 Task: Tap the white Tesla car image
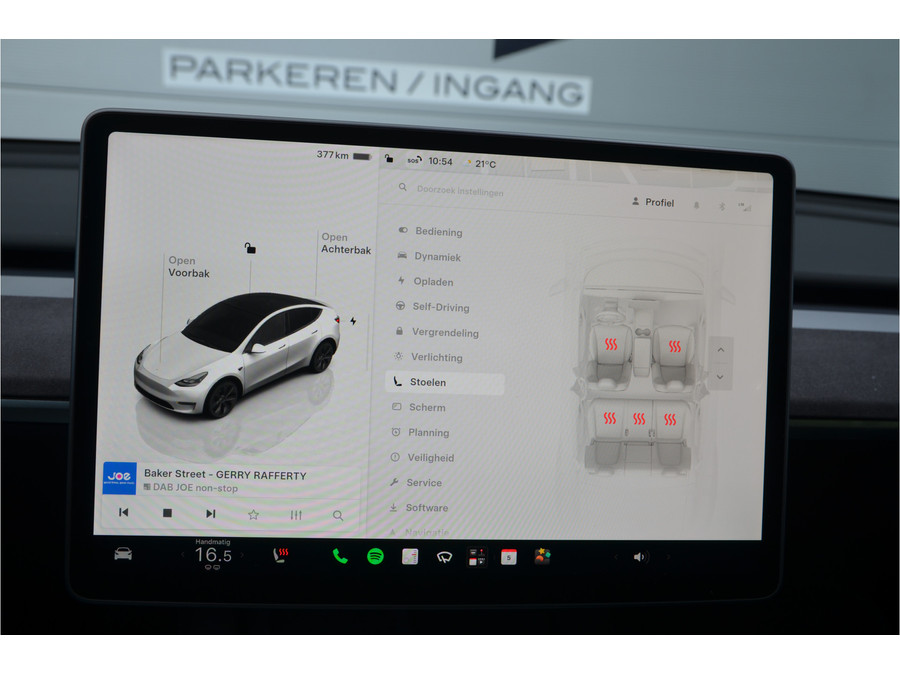click(237, 355)
